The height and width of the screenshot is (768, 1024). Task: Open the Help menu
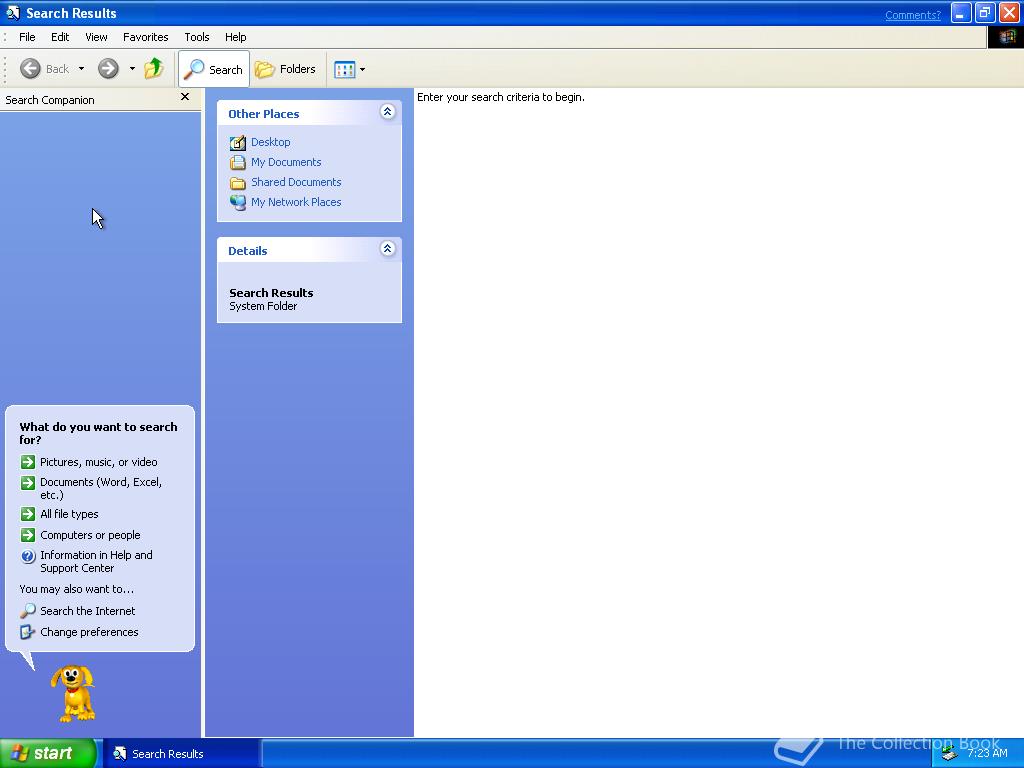click(x=236, y=37)
